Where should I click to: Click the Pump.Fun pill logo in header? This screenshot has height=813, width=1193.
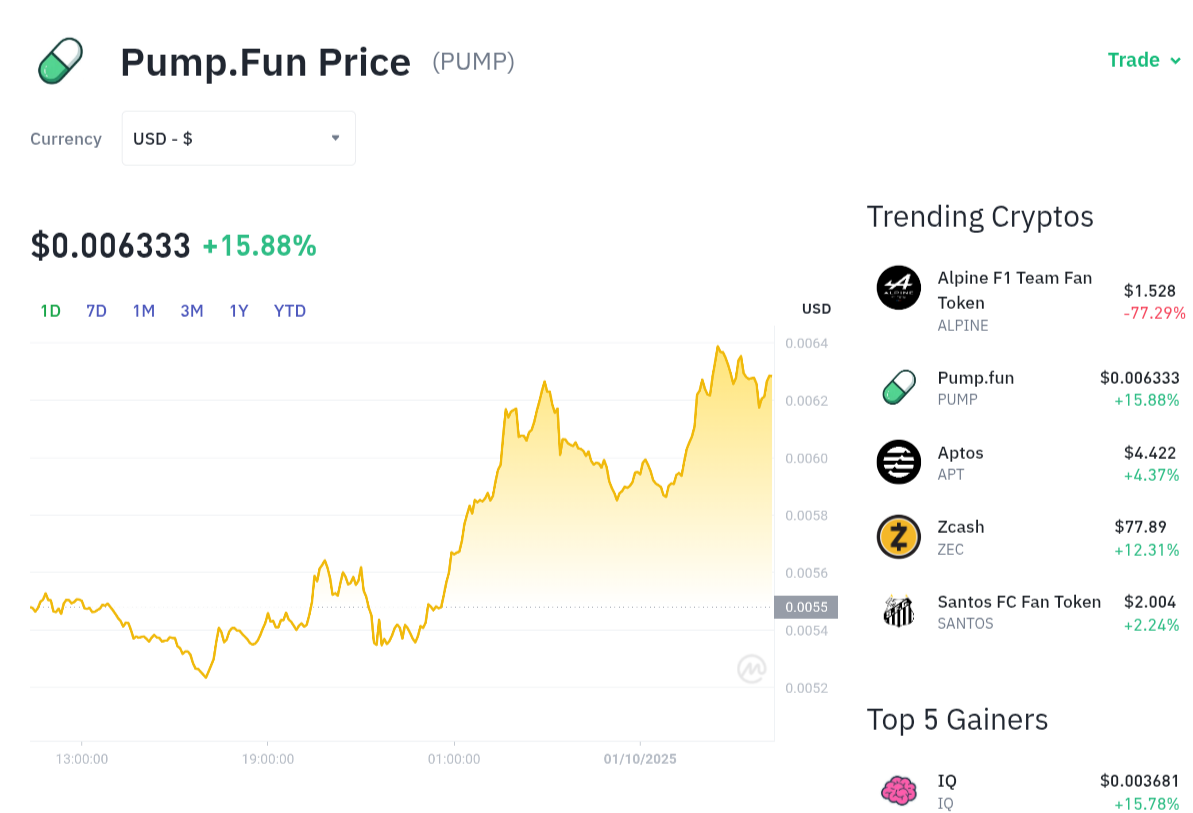(x=60, y=61)
